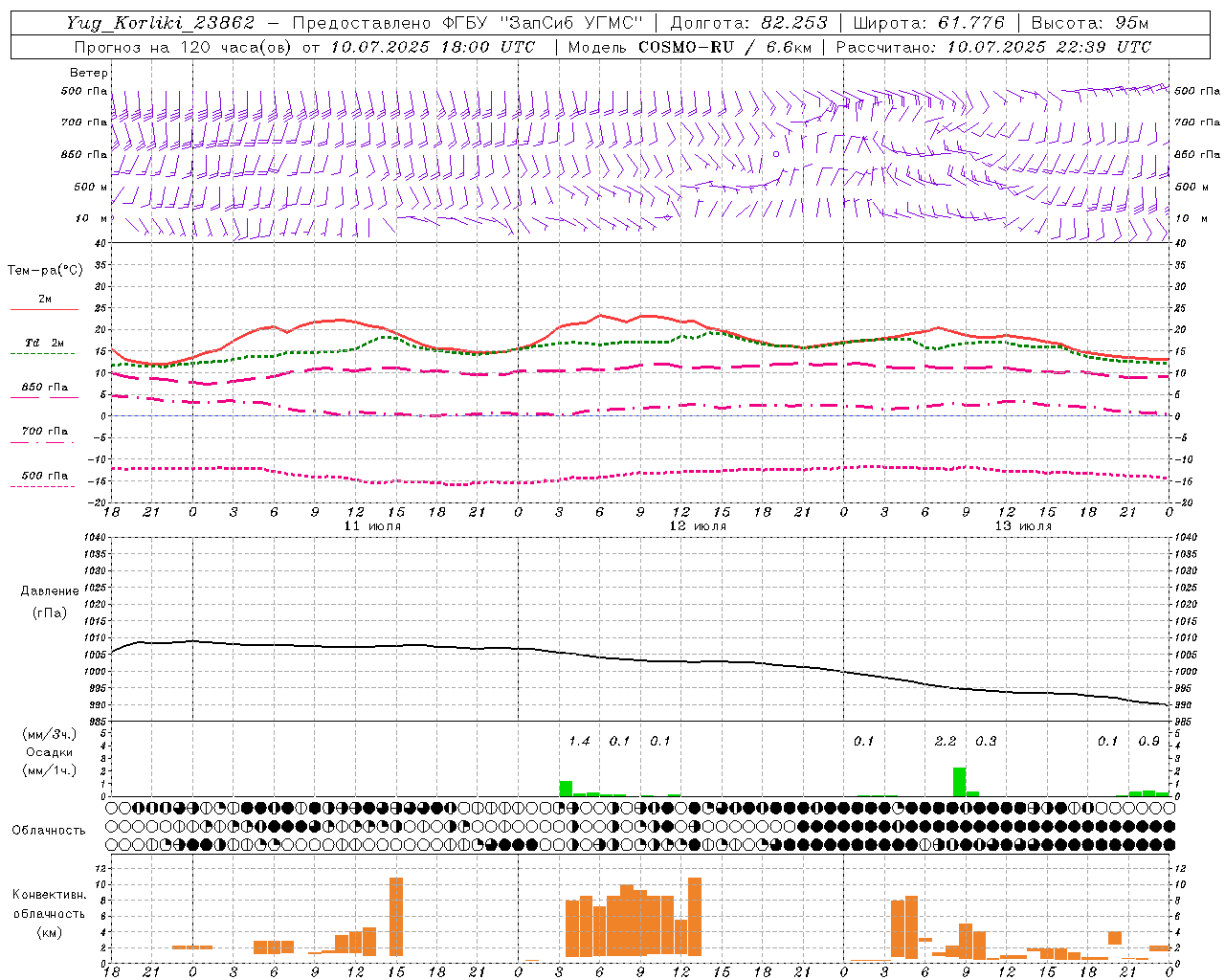Viewport: 1225px width, 980px height.
Task: Click the 1.4 precipitation amount value
Action: [x=579, y=742]
